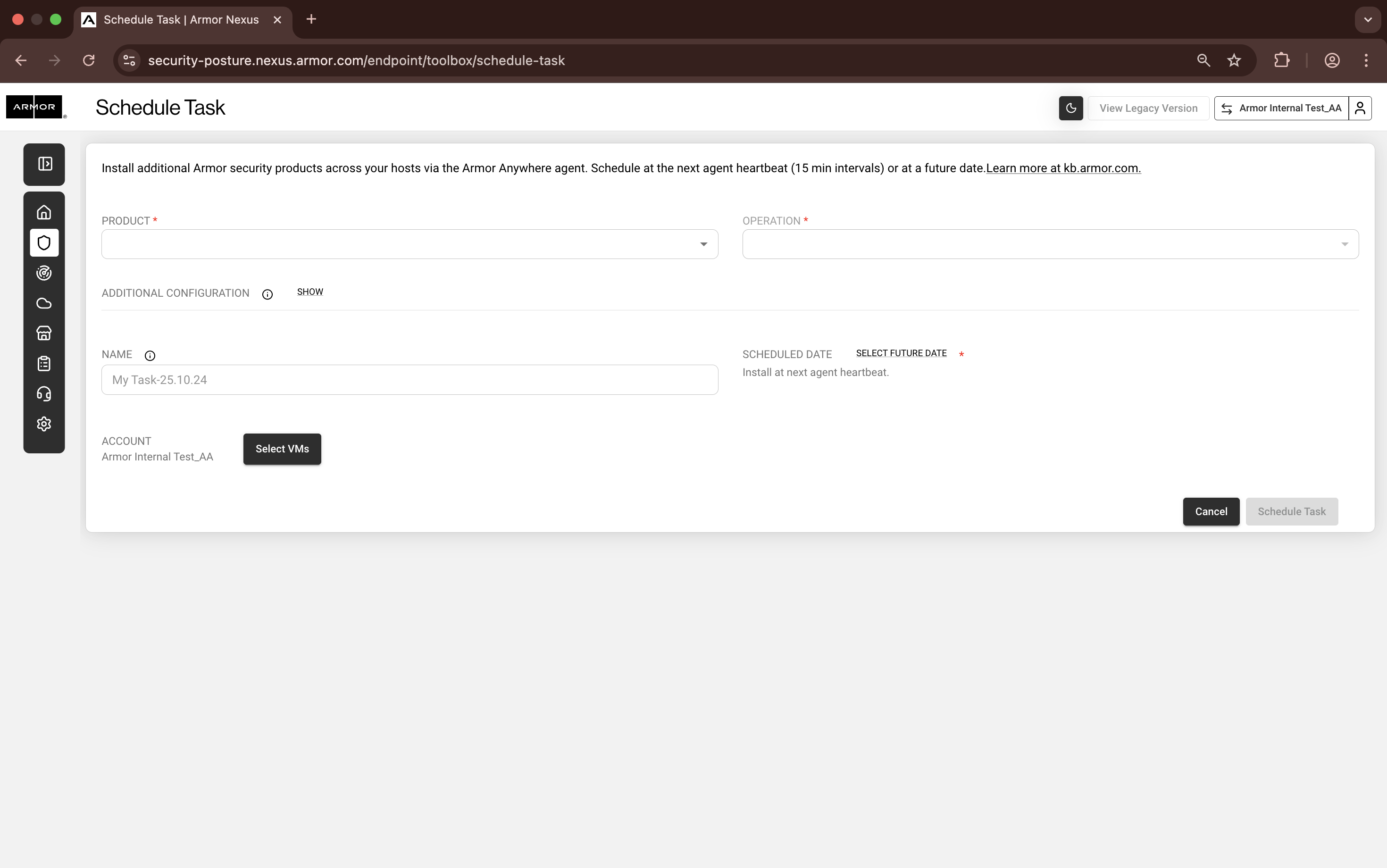The image size is (1387, 868).
Task: Open the Product dropdown
Action: (409, 244)
